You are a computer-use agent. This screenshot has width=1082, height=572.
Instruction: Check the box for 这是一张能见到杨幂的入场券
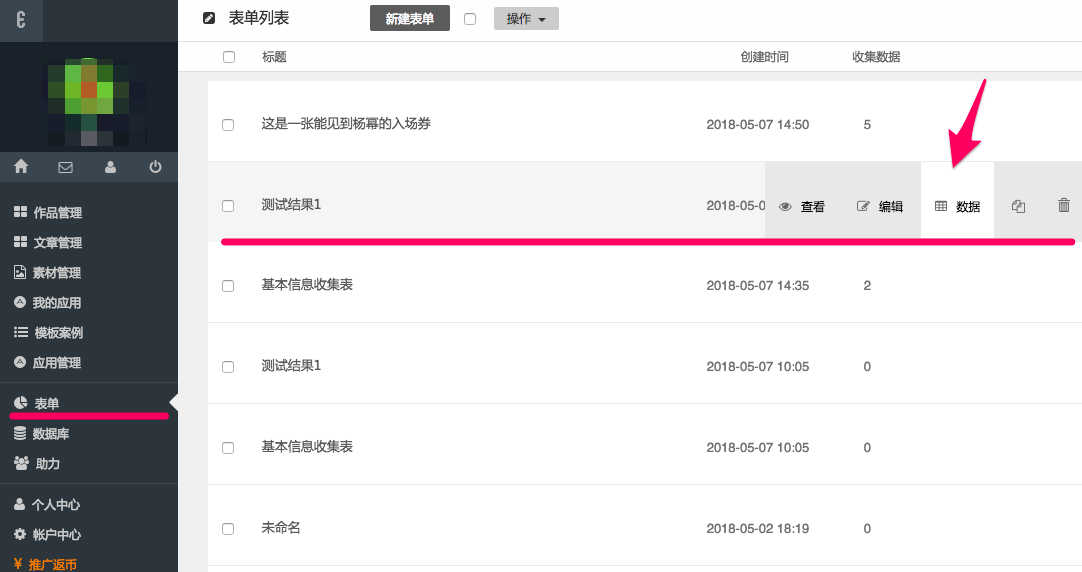point(228,125)
